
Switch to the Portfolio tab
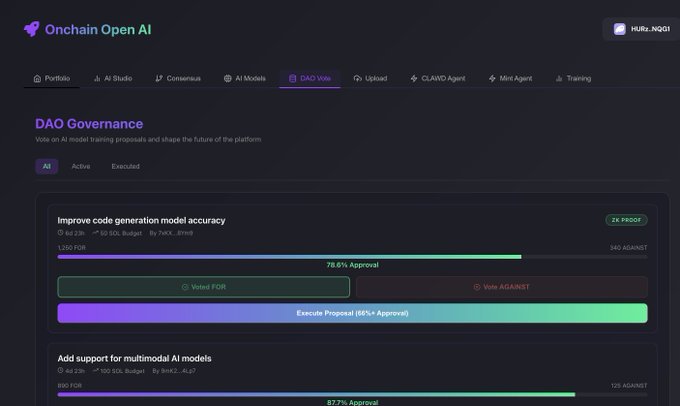pos(52,79)
